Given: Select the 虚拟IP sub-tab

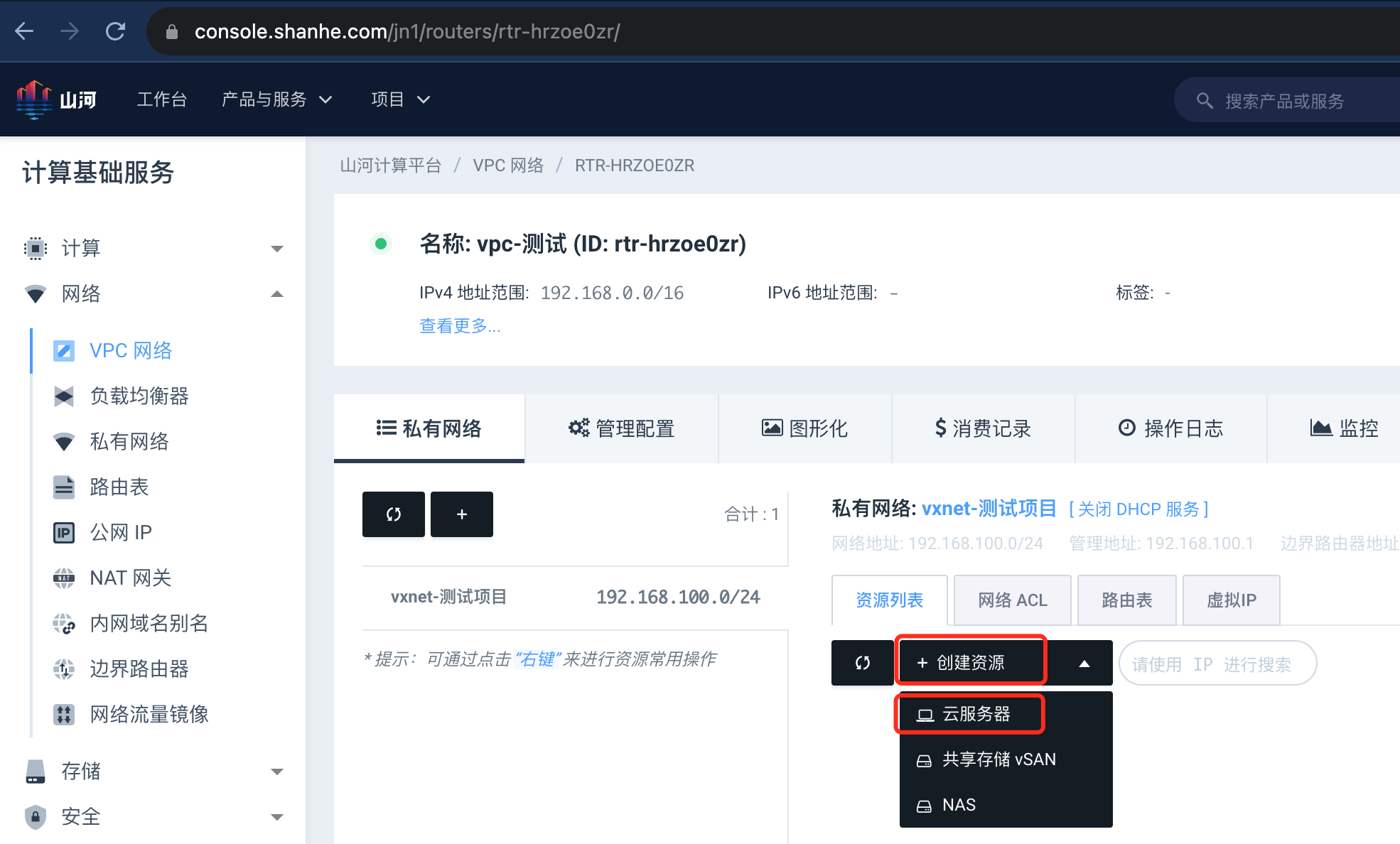Looking at the screenshot, I should point(1232,600).
